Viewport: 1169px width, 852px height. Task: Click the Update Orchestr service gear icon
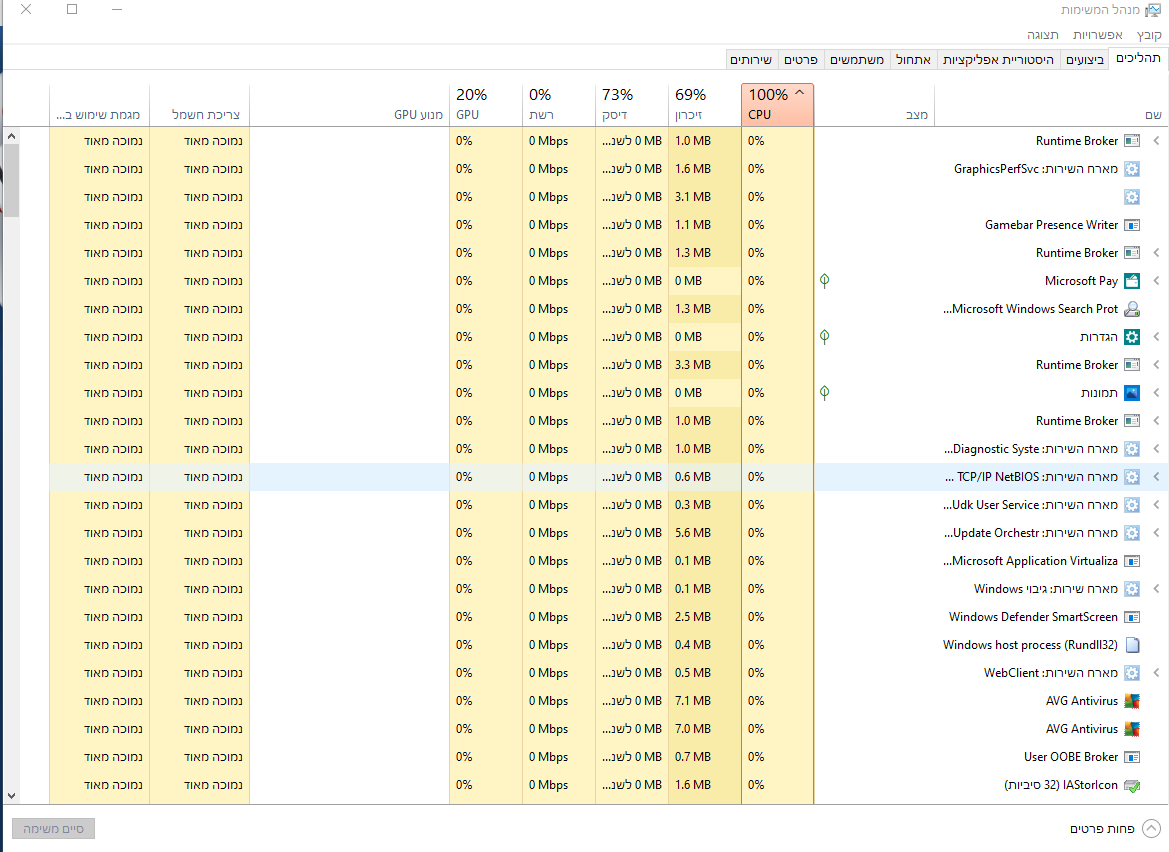coord(1132,533)
